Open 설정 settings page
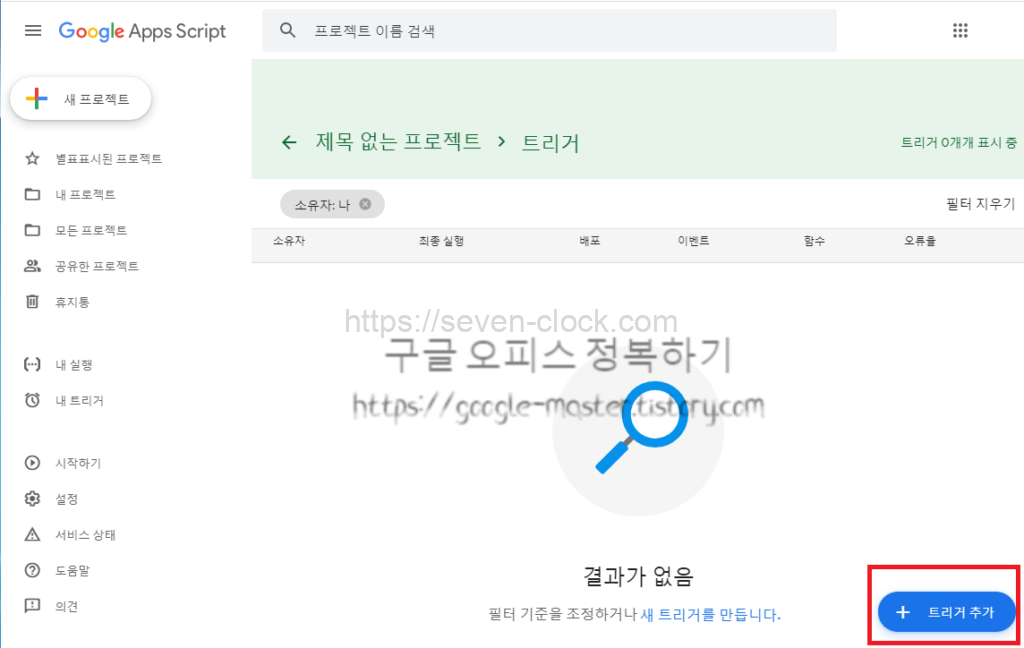The width and height of the screenshot is (1024, 648). click(66, 499)
